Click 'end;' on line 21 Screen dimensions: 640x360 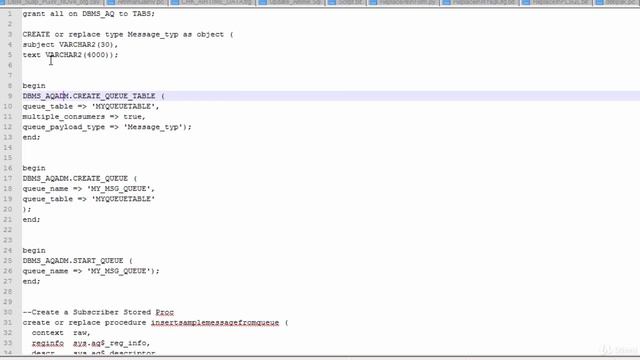pos(31,220)
